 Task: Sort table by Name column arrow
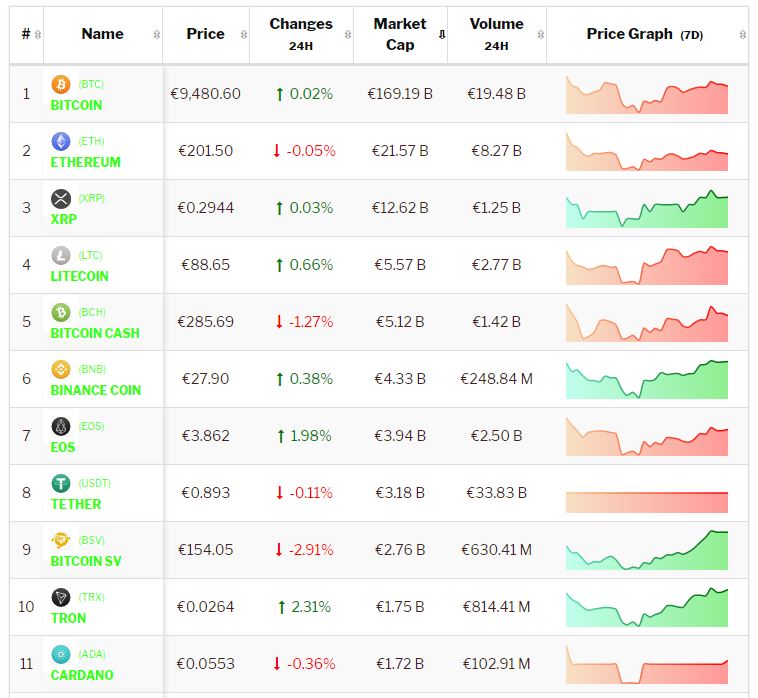156,35
